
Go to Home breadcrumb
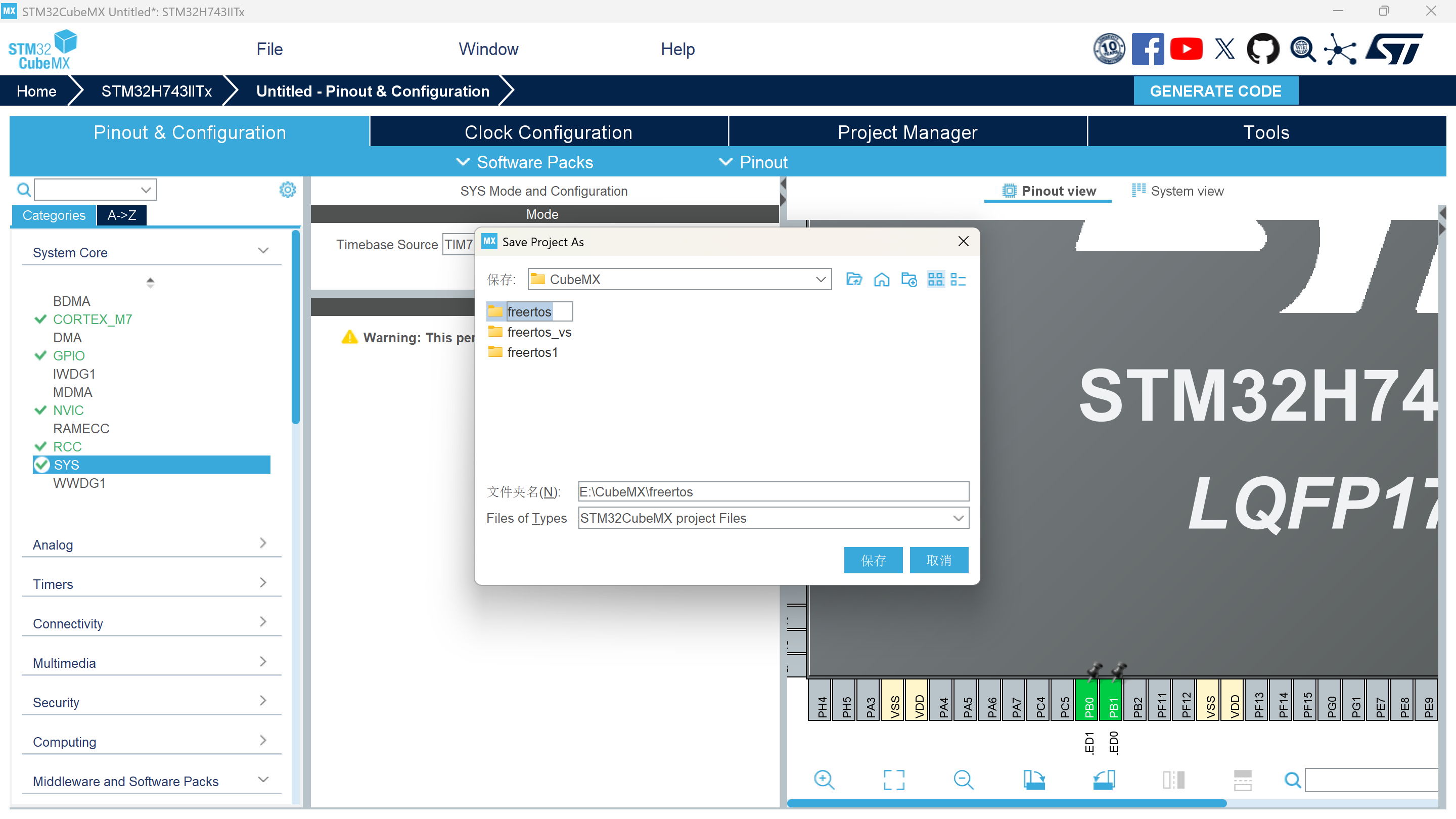coord(37,91)
